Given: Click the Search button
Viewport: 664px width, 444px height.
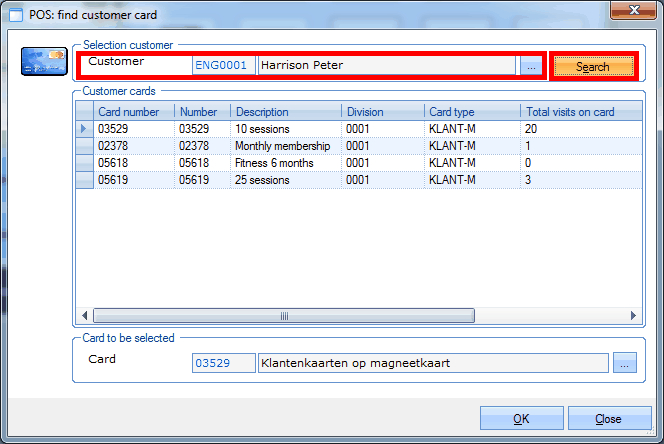Looking at the screenshot, I should click(592, 67).
